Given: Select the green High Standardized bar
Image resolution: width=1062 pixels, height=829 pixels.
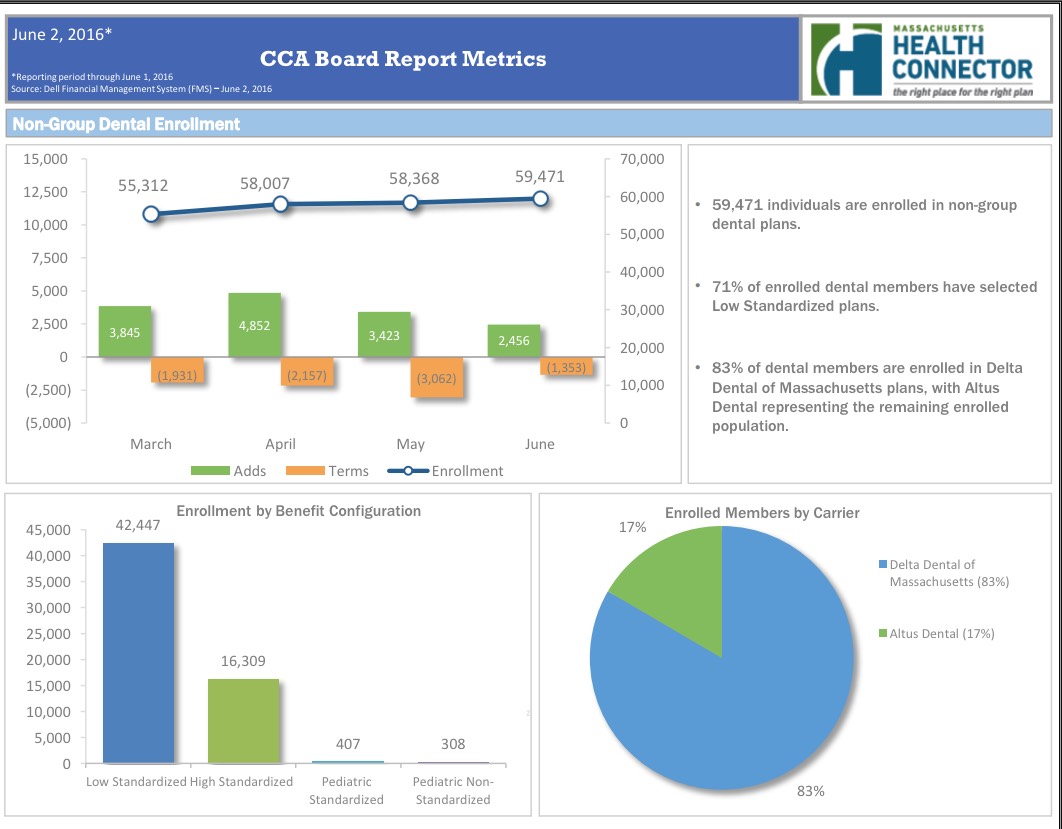Looking at the screenshot, I should click(243, 721).
